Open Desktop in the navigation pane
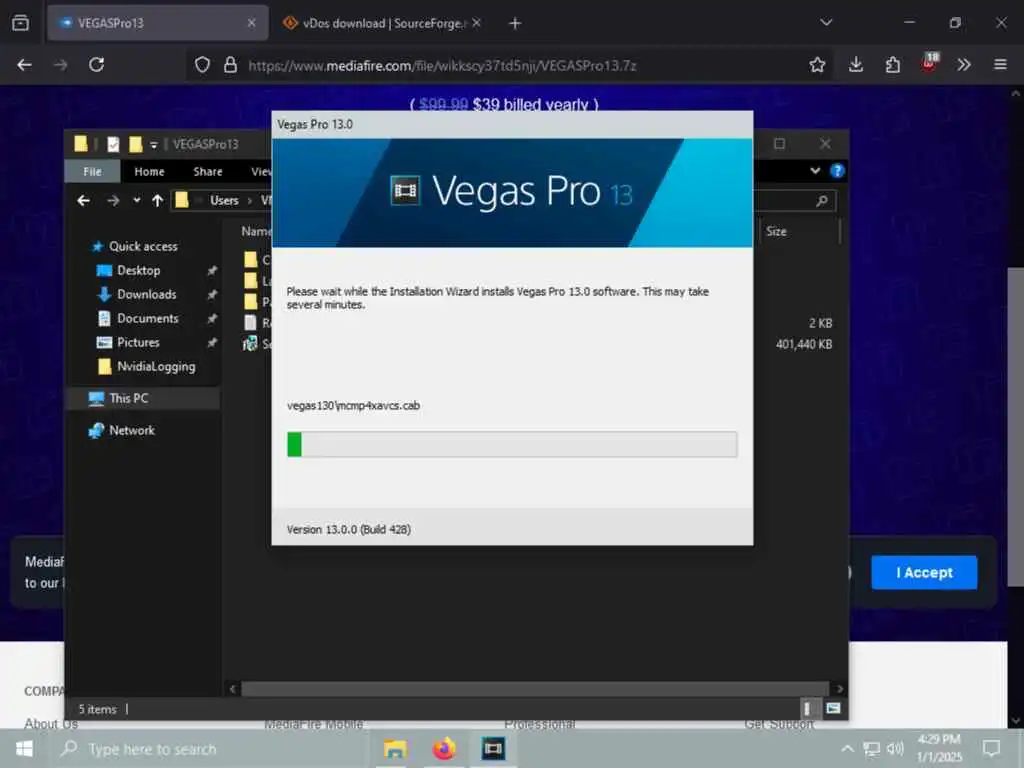The height and width of the screenshot is (768, 1024). (x=138, y=270)
